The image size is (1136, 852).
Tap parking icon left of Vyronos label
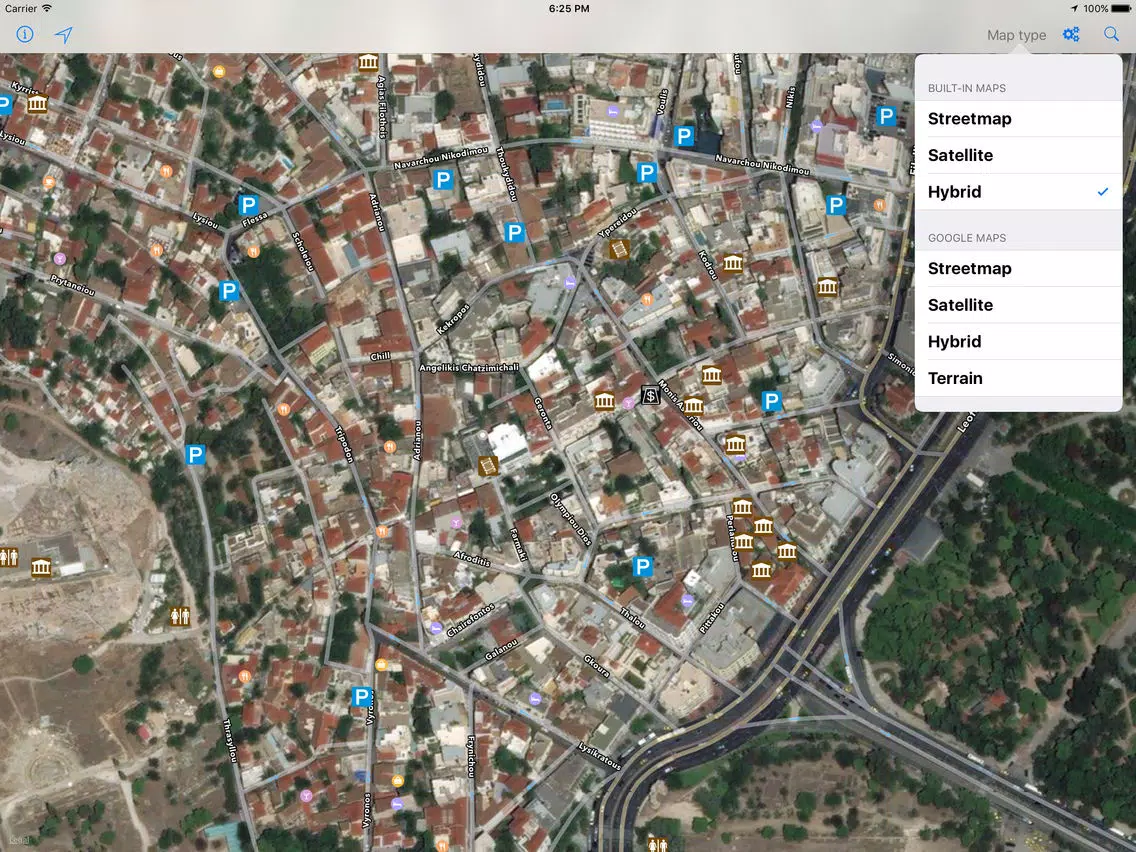361,696
